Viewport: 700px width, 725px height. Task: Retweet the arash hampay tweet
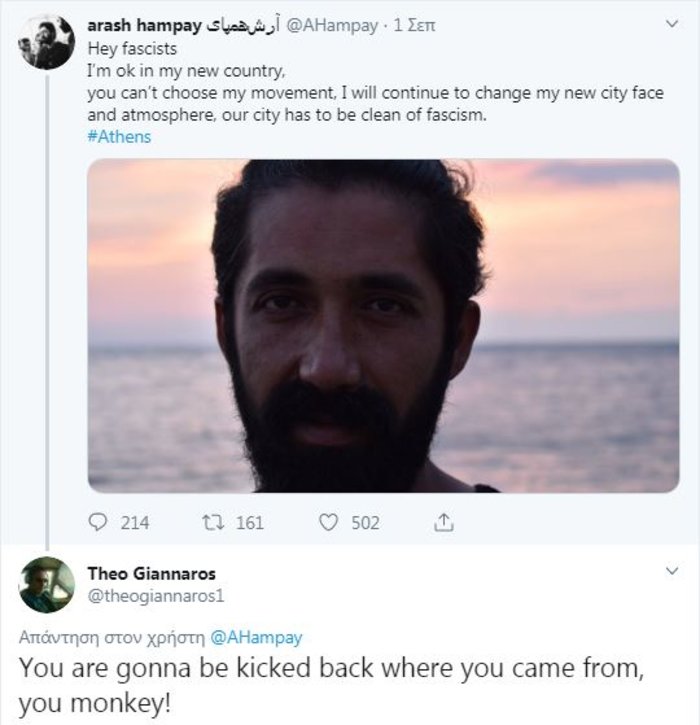(211, 522)
